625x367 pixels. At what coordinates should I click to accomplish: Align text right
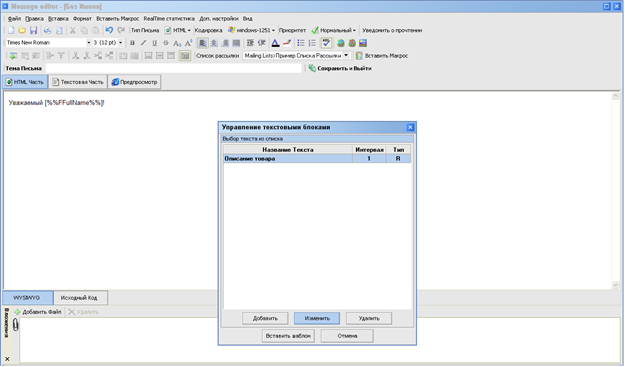pos(225,43)
